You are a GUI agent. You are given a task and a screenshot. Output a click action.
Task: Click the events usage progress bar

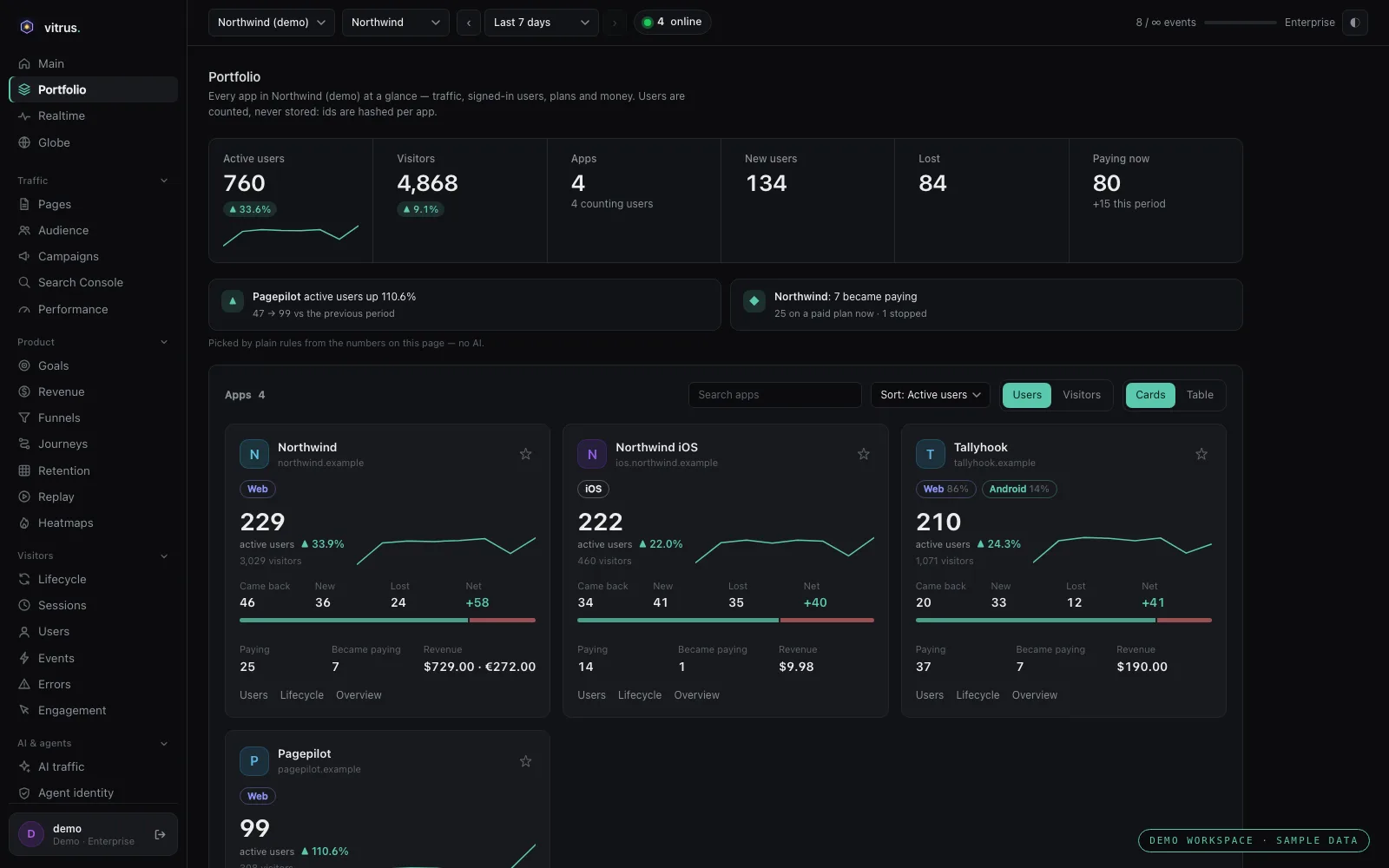click(x=1240, y=23)
